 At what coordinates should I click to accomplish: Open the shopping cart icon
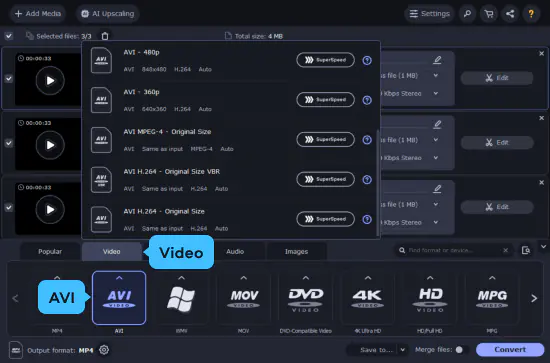[489, 14]
